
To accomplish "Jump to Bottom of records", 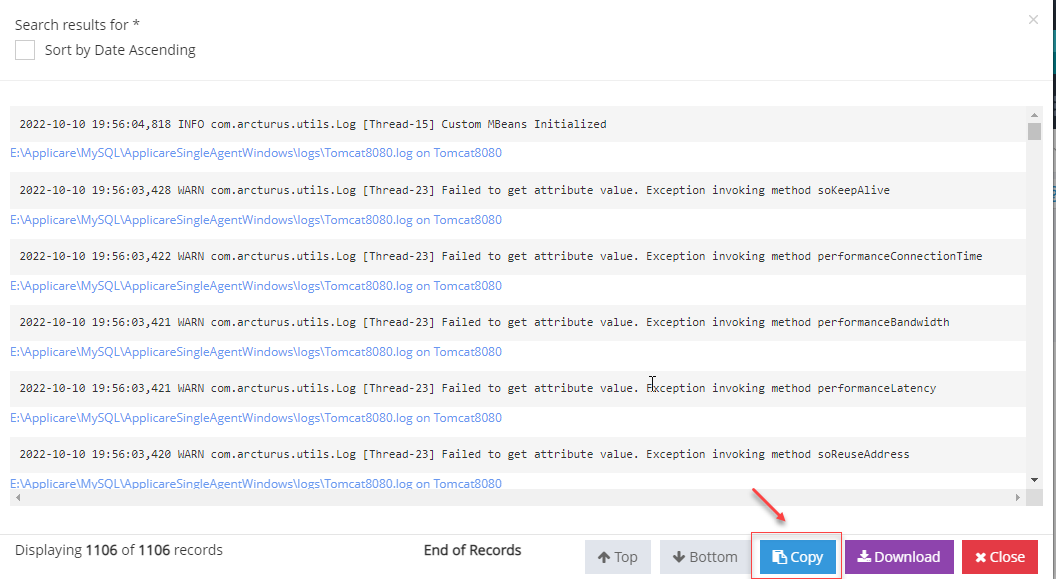I will coord(705,557).
